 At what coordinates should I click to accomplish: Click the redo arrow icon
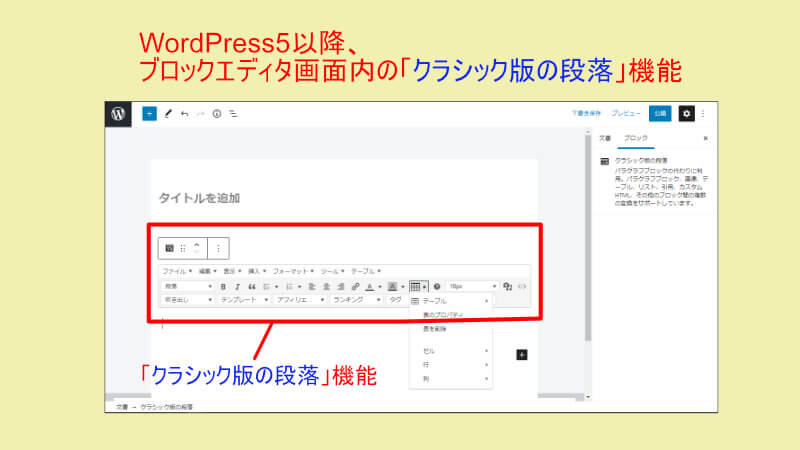(x=201, y=114)
